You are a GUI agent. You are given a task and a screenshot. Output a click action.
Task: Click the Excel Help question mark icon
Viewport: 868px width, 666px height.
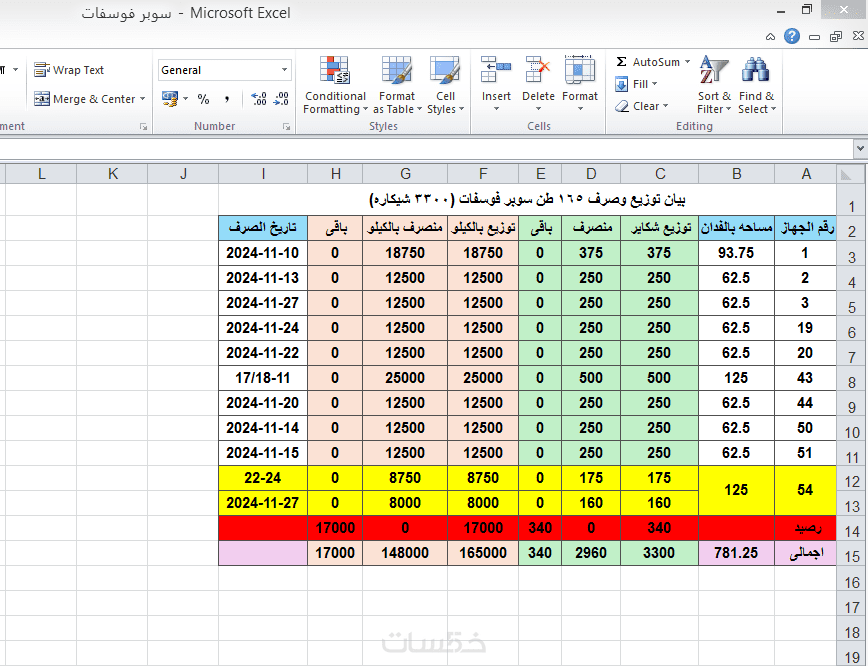(x=792, y=37)
